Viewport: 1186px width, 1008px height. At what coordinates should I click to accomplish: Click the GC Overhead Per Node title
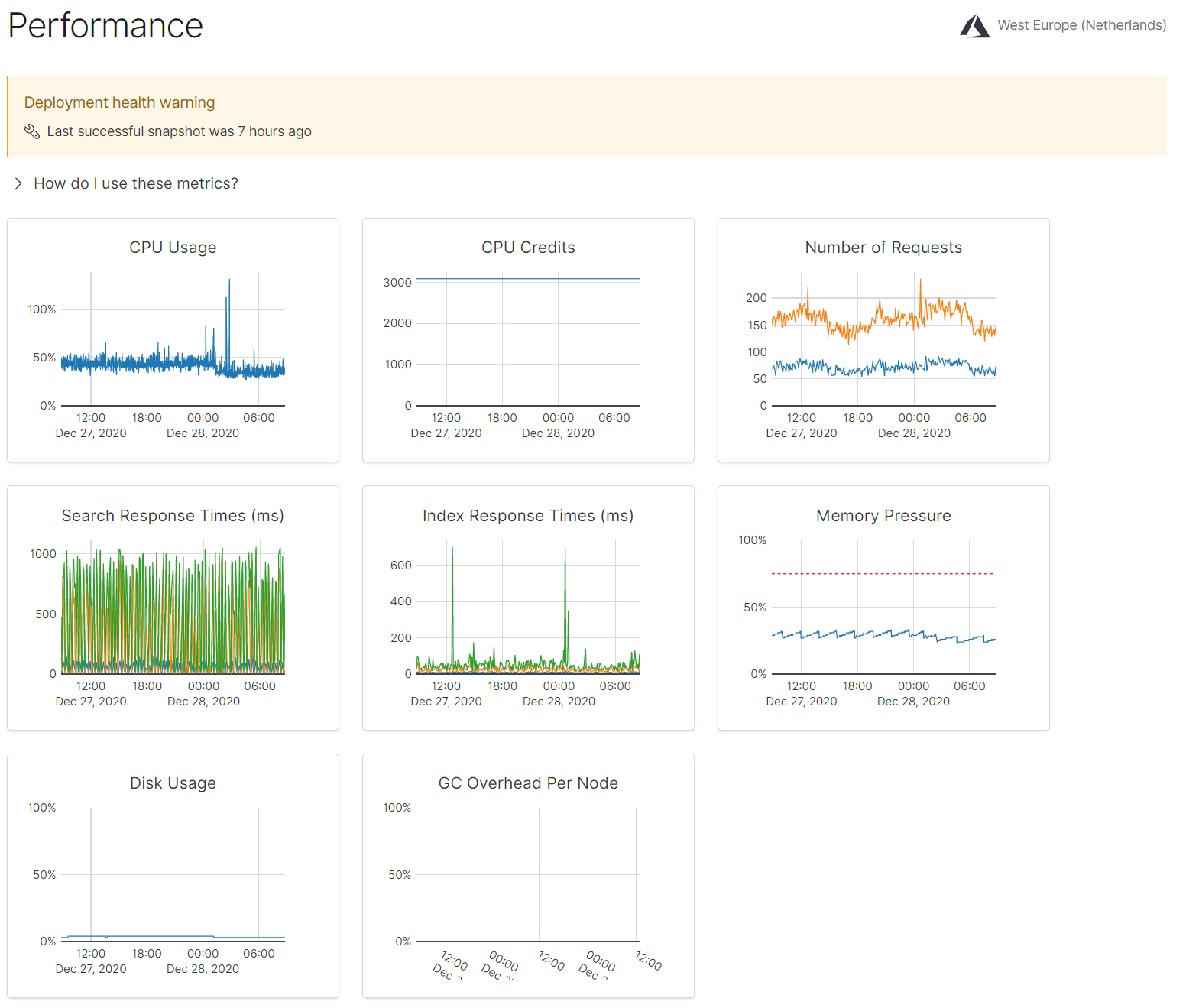point(528,783)
